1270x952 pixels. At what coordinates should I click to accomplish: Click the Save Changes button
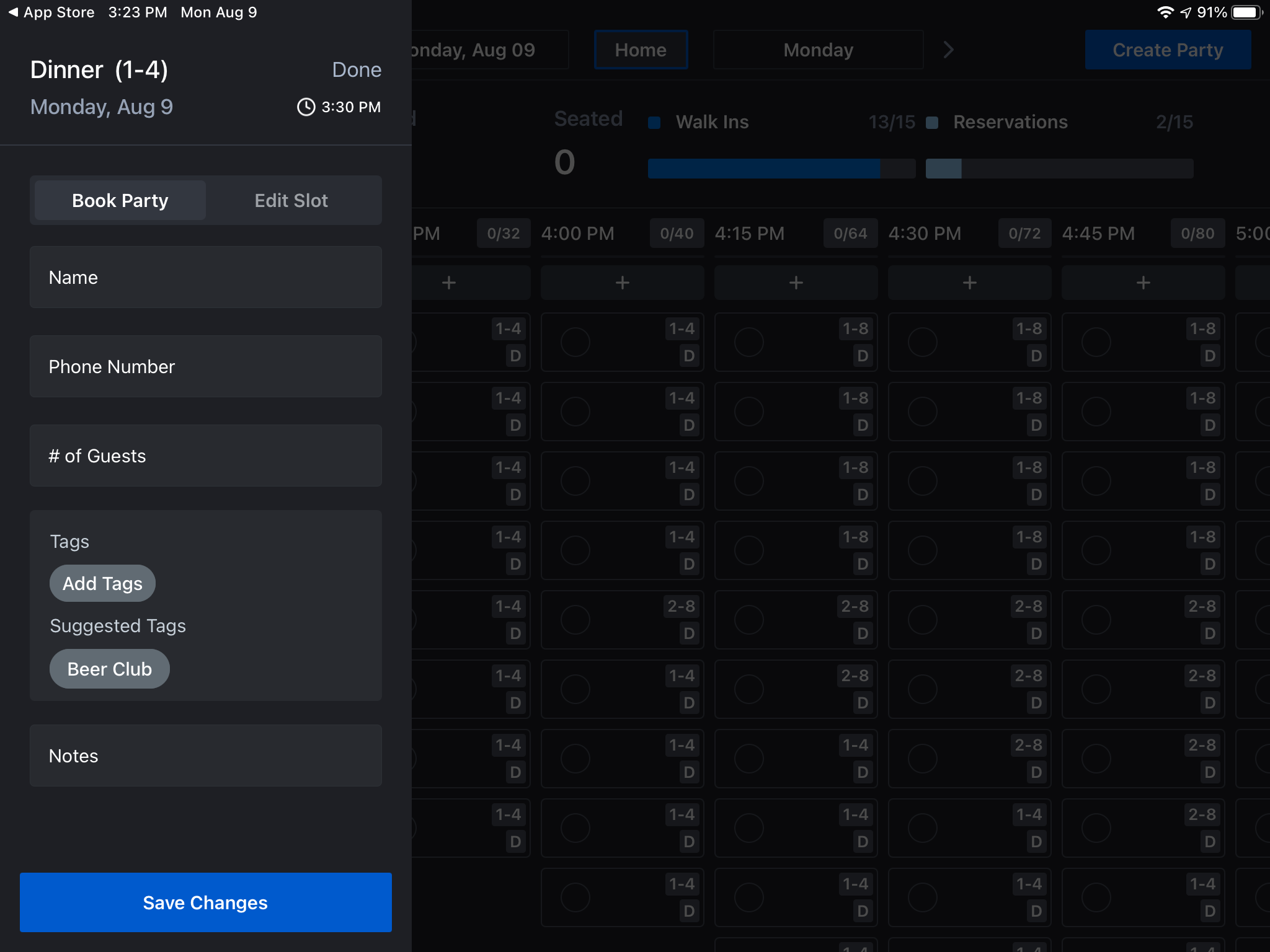tap(206, 902)
